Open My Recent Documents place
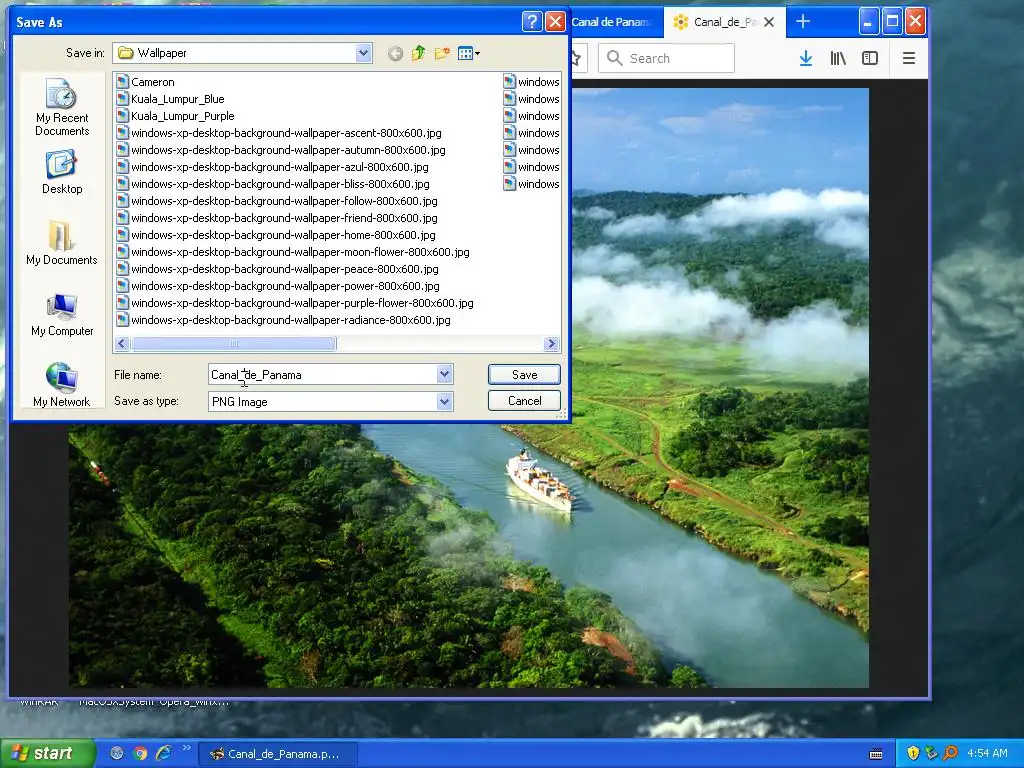Screen dimensions: 1024x768 coord(62,107)
